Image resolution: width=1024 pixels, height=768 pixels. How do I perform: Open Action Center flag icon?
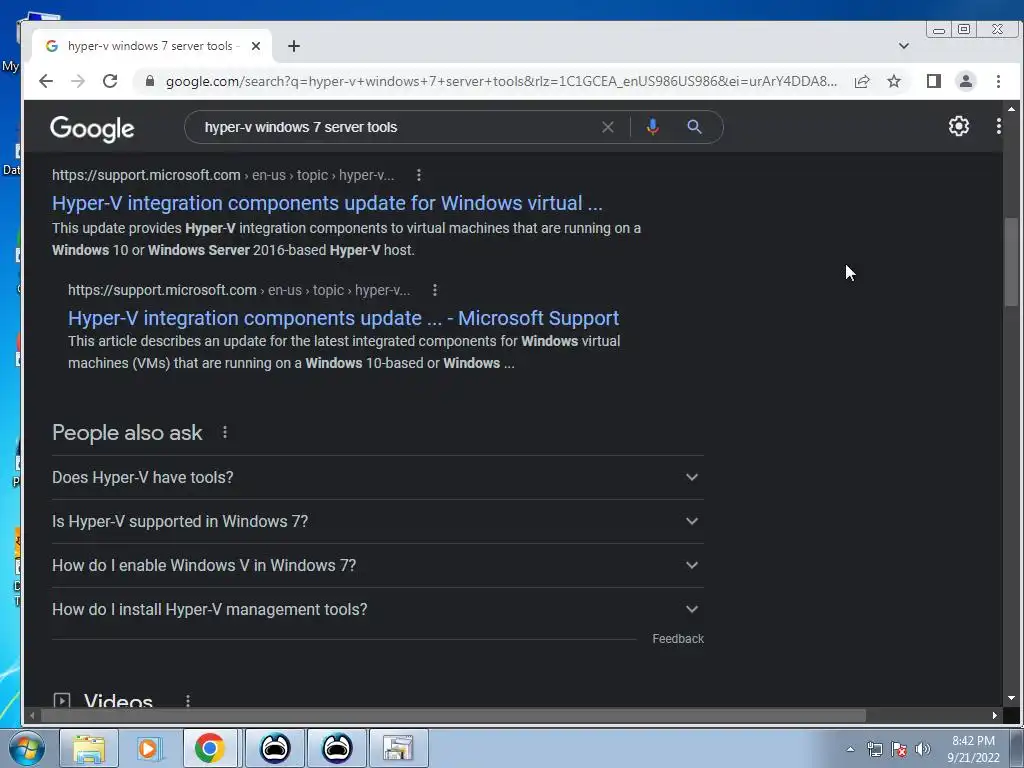pyautogui.click(x=899, y=749)
